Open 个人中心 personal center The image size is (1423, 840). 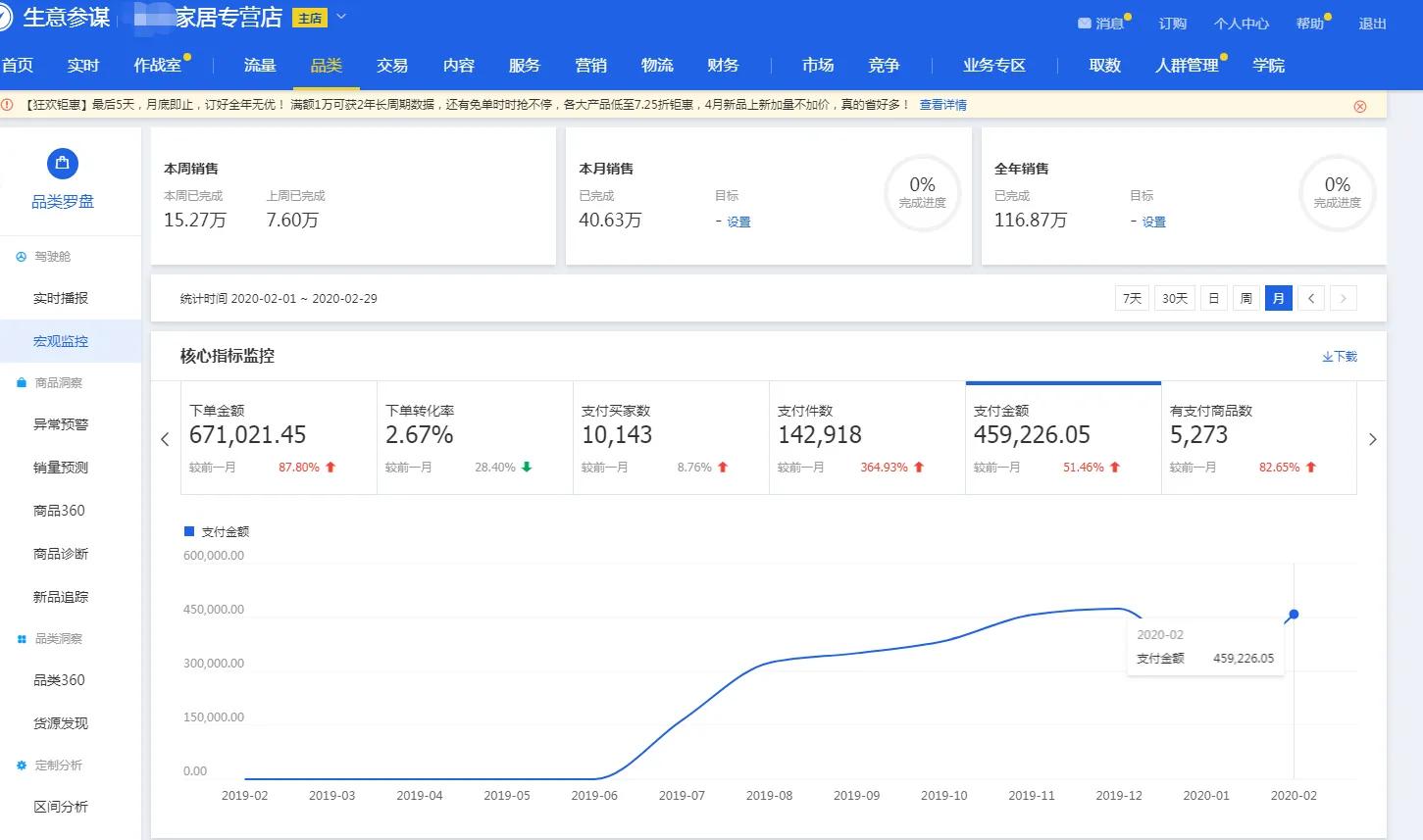pos(1241,23)
